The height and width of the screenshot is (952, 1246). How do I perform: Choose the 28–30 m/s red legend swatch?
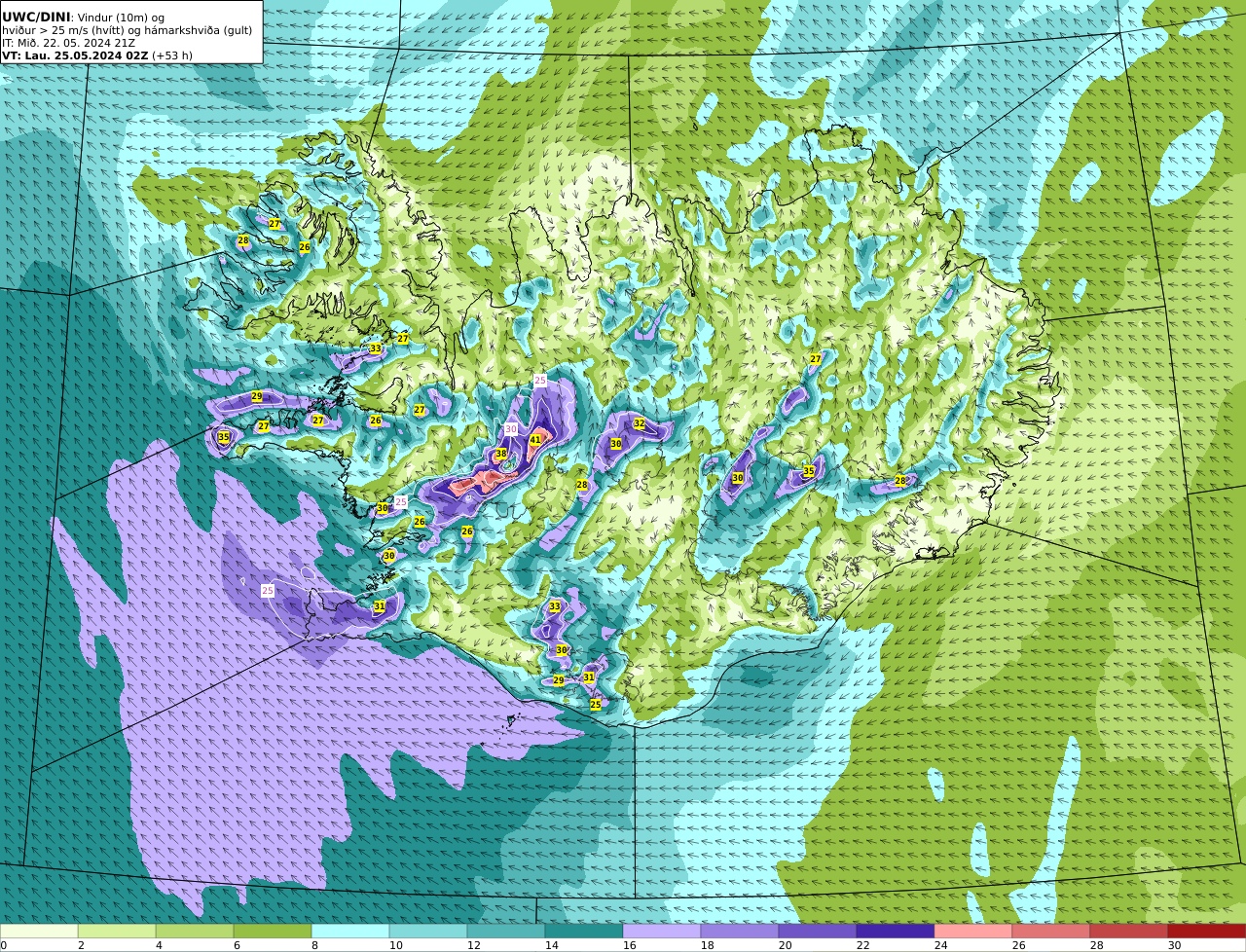click(x=1129, y=932)
